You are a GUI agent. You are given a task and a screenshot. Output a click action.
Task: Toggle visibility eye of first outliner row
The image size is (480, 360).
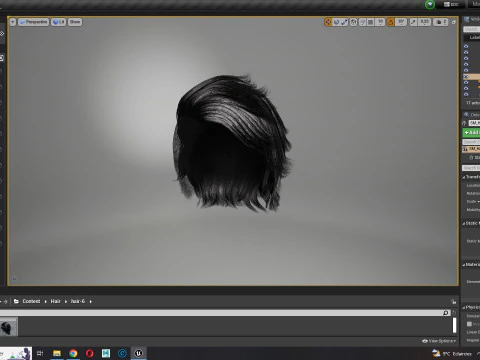click(x=466, y=46)
